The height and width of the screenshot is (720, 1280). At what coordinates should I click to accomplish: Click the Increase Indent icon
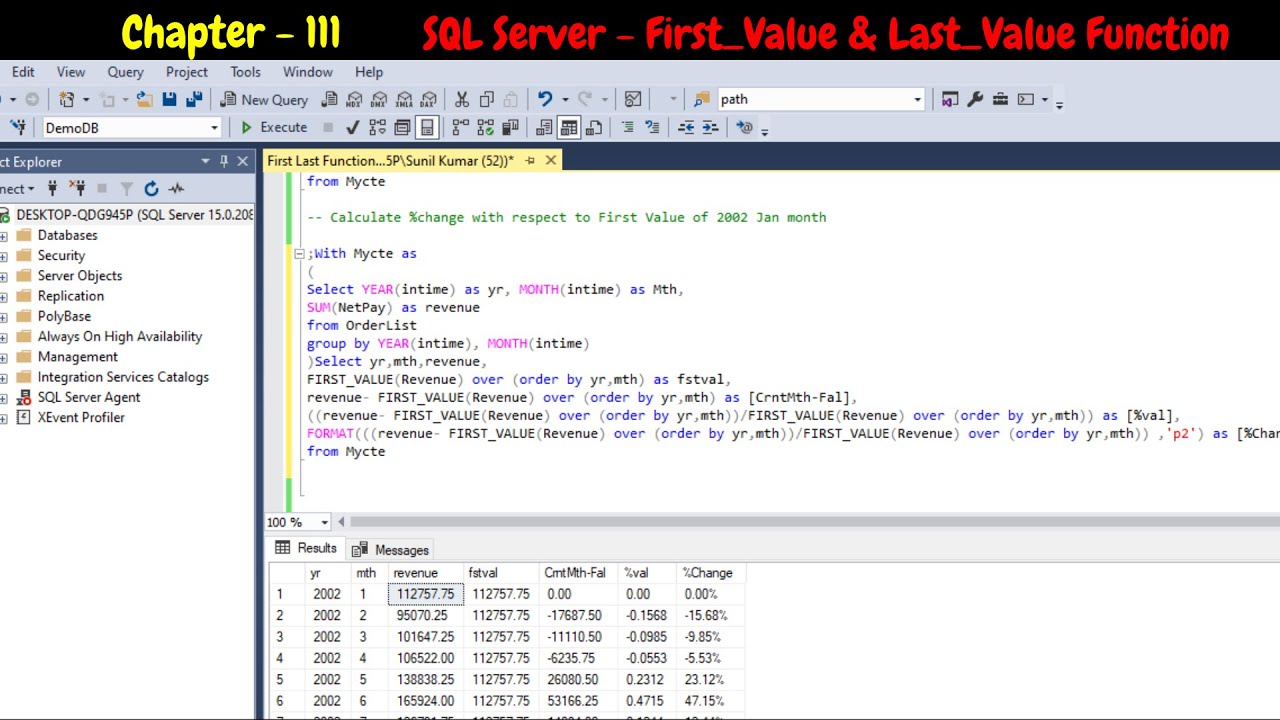710,127
